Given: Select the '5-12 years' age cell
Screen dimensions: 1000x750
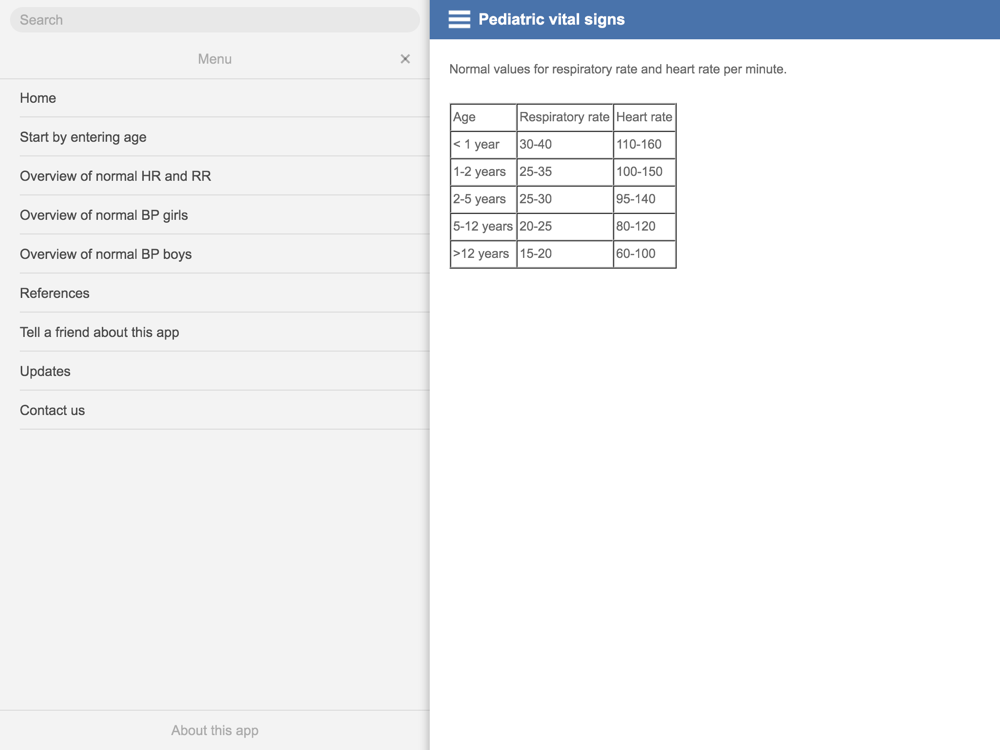Looking at the screenshot, I should pyautogui.click(x=483, y=226).
